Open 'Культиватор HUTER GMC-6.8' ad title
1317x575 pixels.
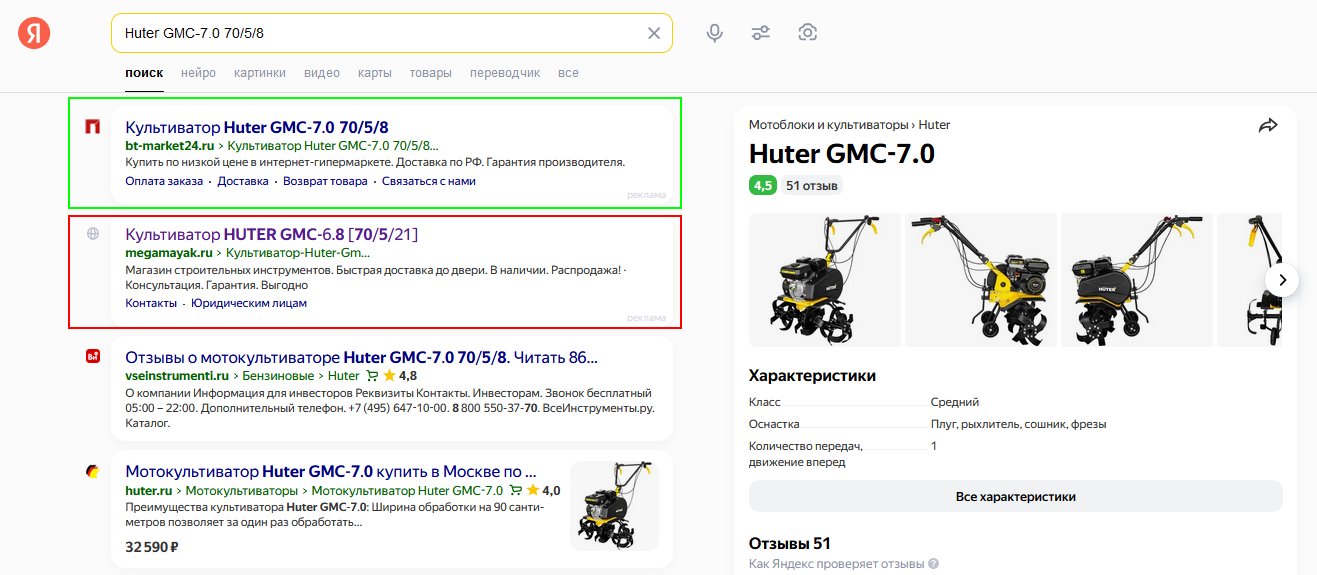click(271, 234)
